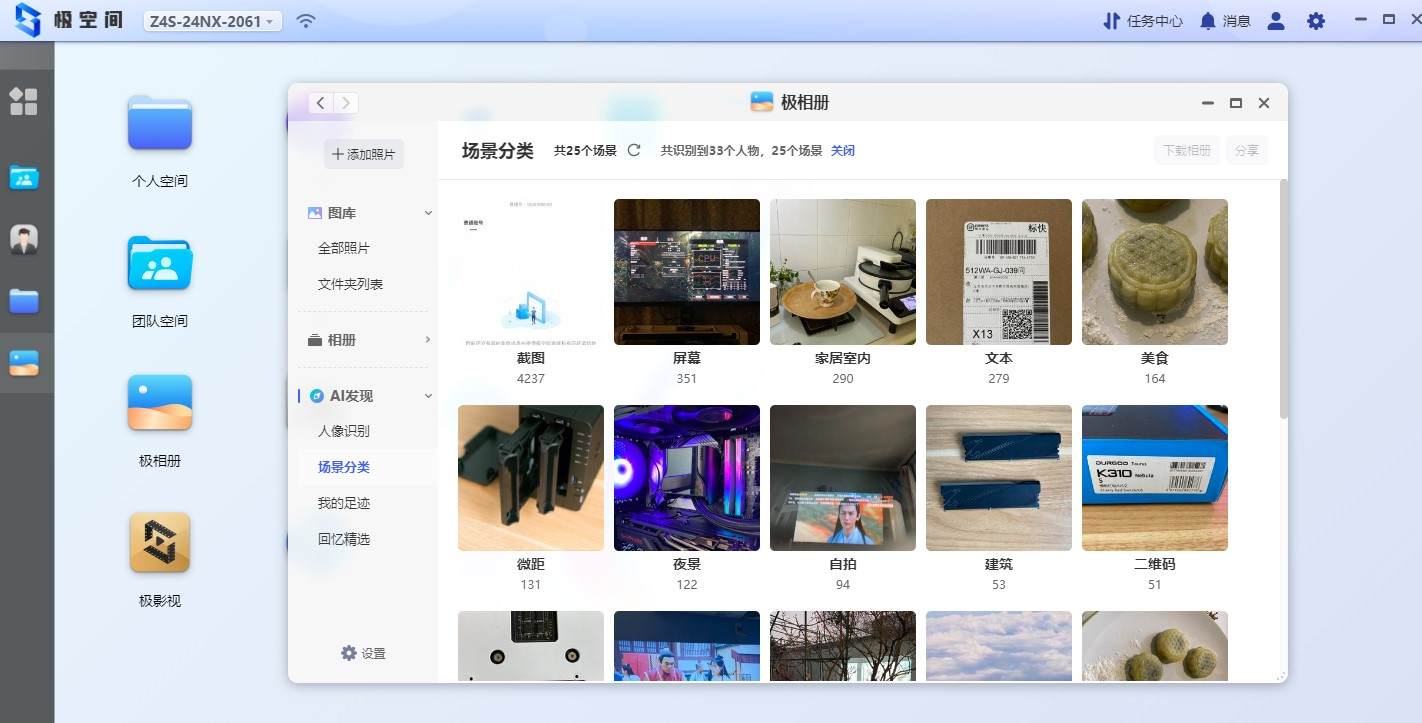Open the 任务中心 transfer icon
Viewport: 1422px width, 723px height.
pyautogui.click(x=1113, y=20)
